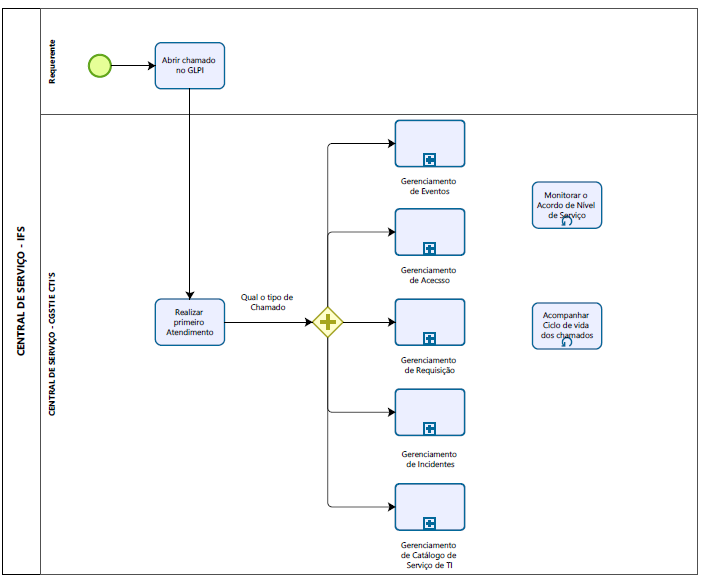
Task: Select the parallel gateway diamond
Action: 328,322
